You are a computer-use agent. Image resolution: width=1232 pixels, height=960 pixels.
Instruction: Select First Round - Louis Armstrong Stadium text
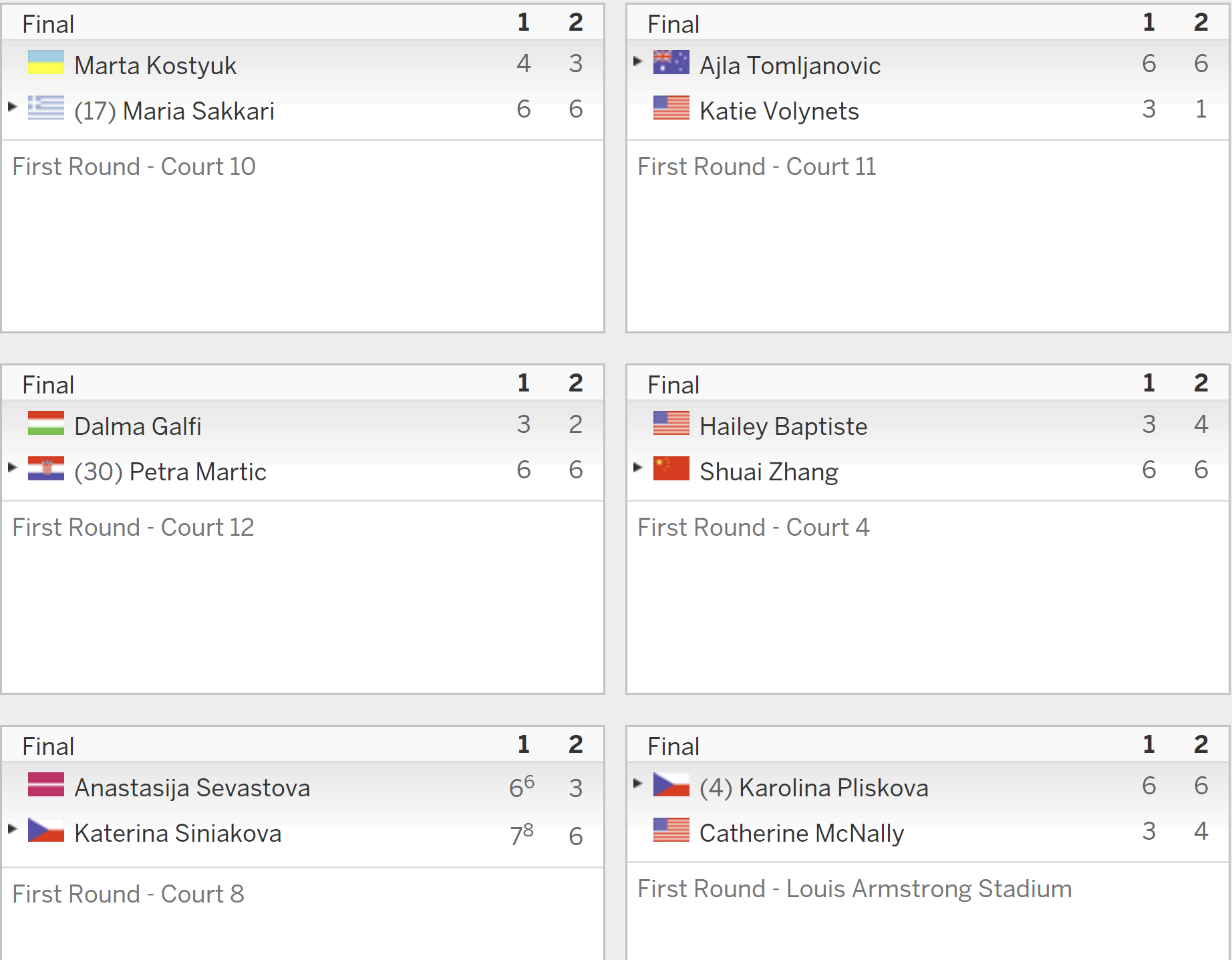tap(855, 889)
